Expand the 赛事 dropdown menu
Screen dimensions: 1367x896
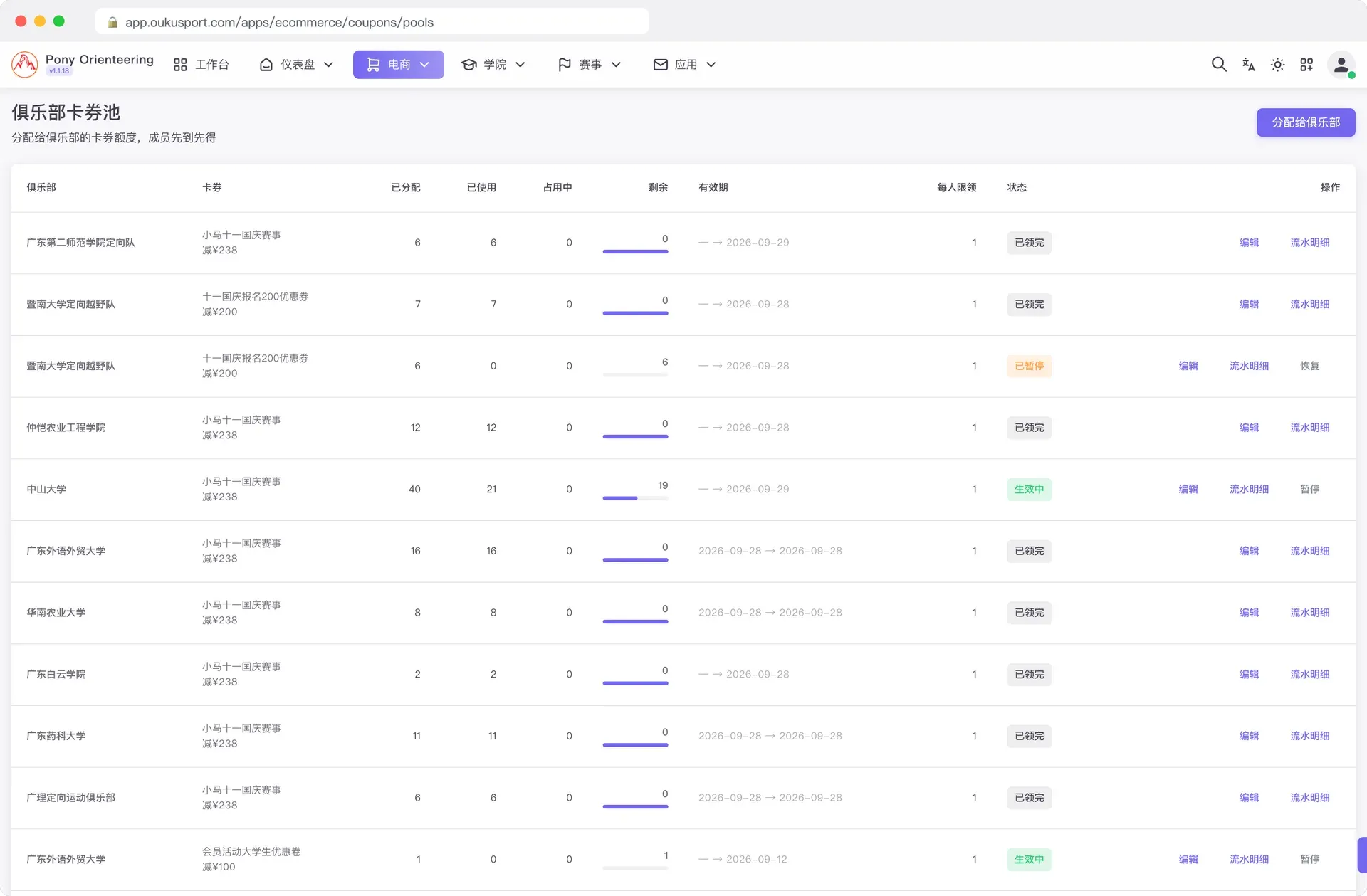(590, 65)
